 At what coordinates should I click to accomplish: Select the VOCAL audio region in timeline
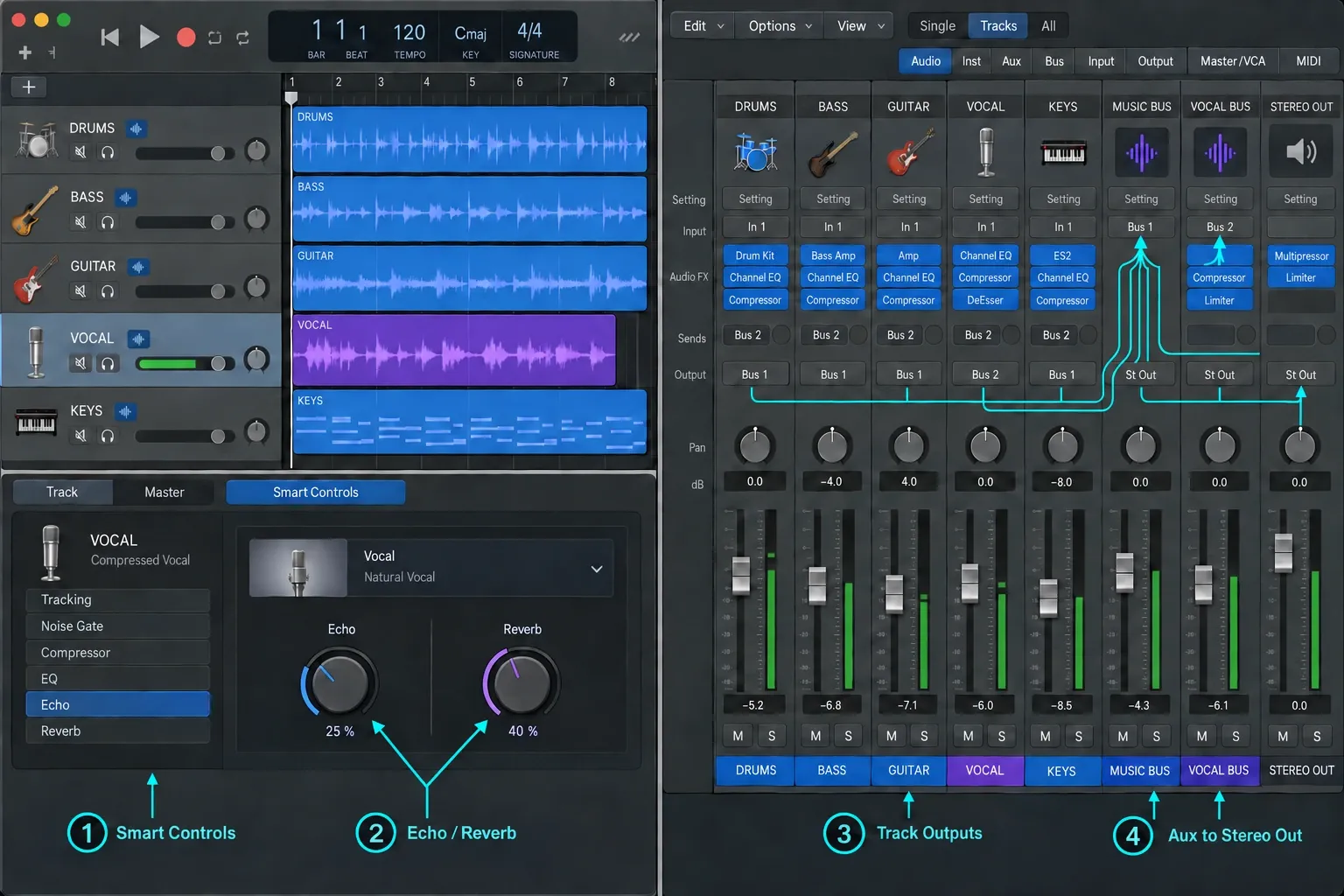[x=454, y=350]
